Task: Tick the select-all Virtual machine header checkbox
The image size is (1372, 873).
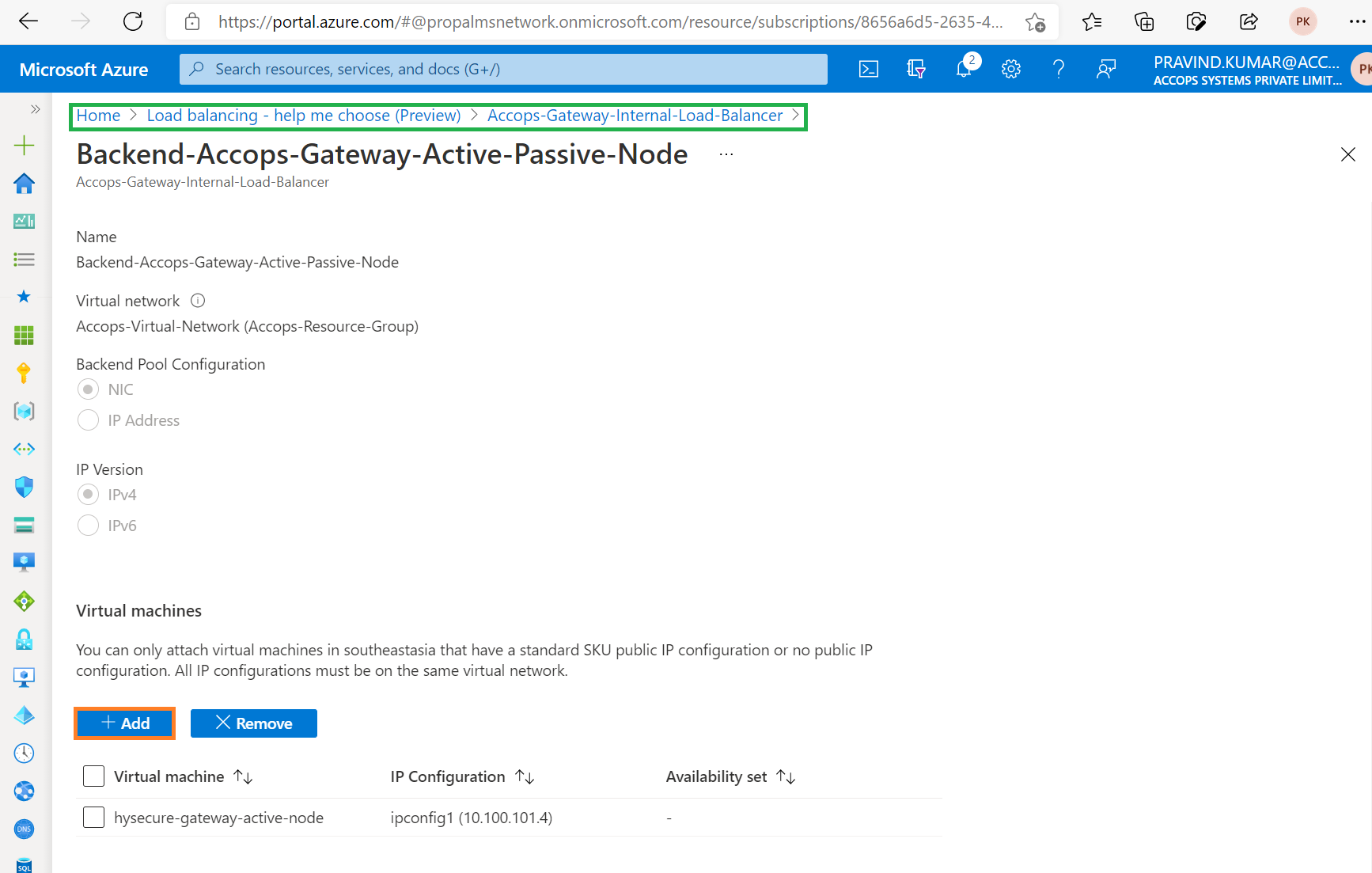Action: click(93, 776)
